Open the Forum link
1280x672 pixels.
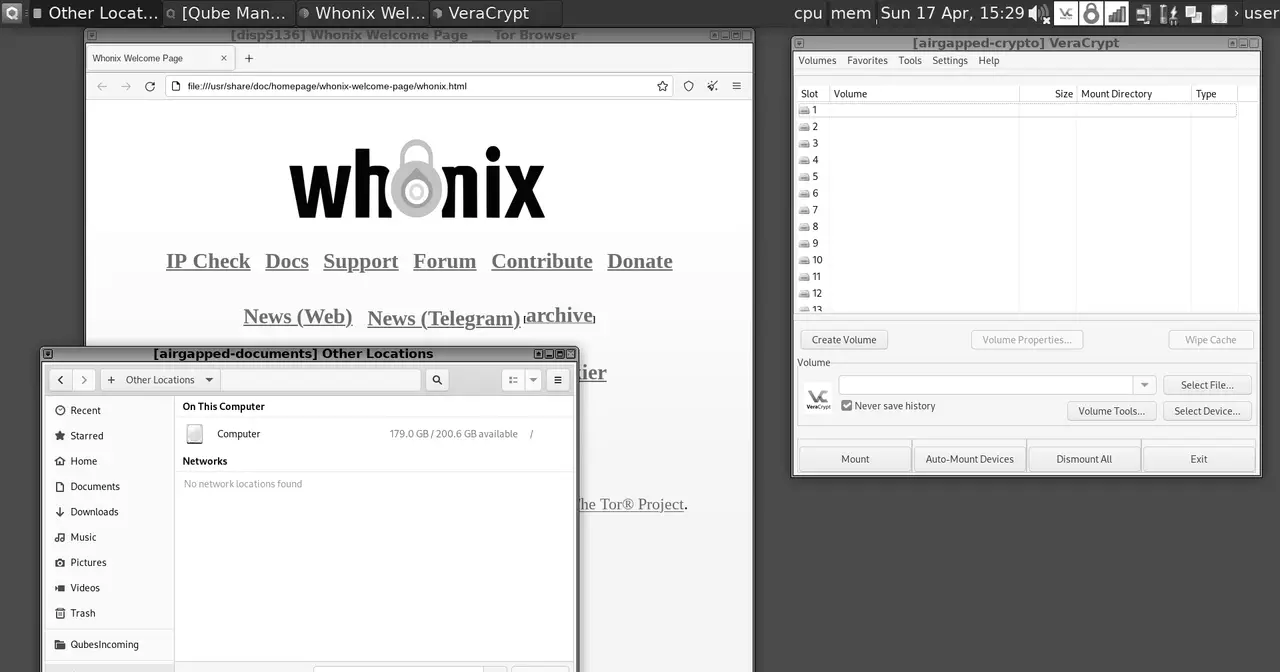pyautogui.click(x=445, y=261)
